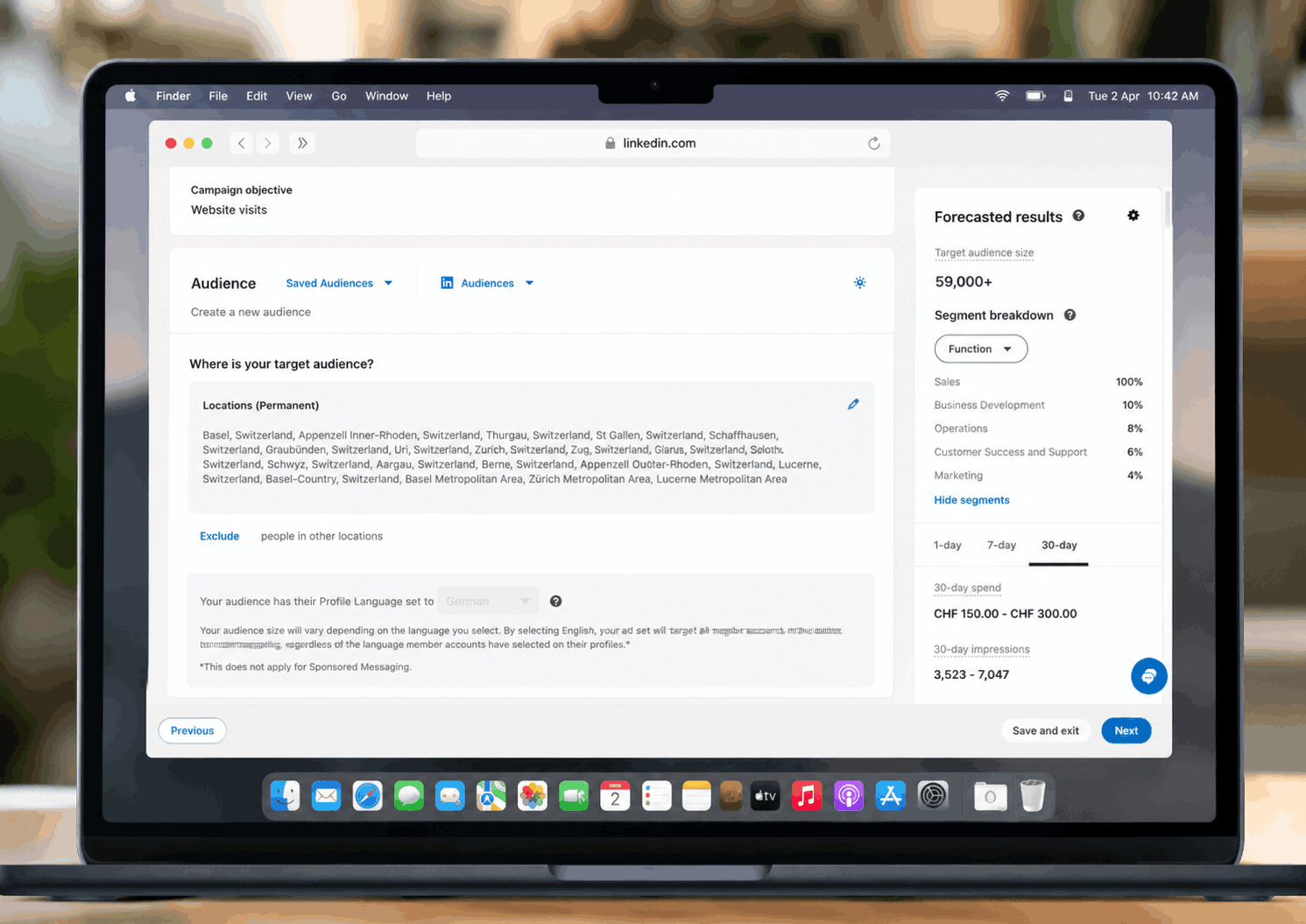Go back with the browser back arrow

click(x=242, y=143)
